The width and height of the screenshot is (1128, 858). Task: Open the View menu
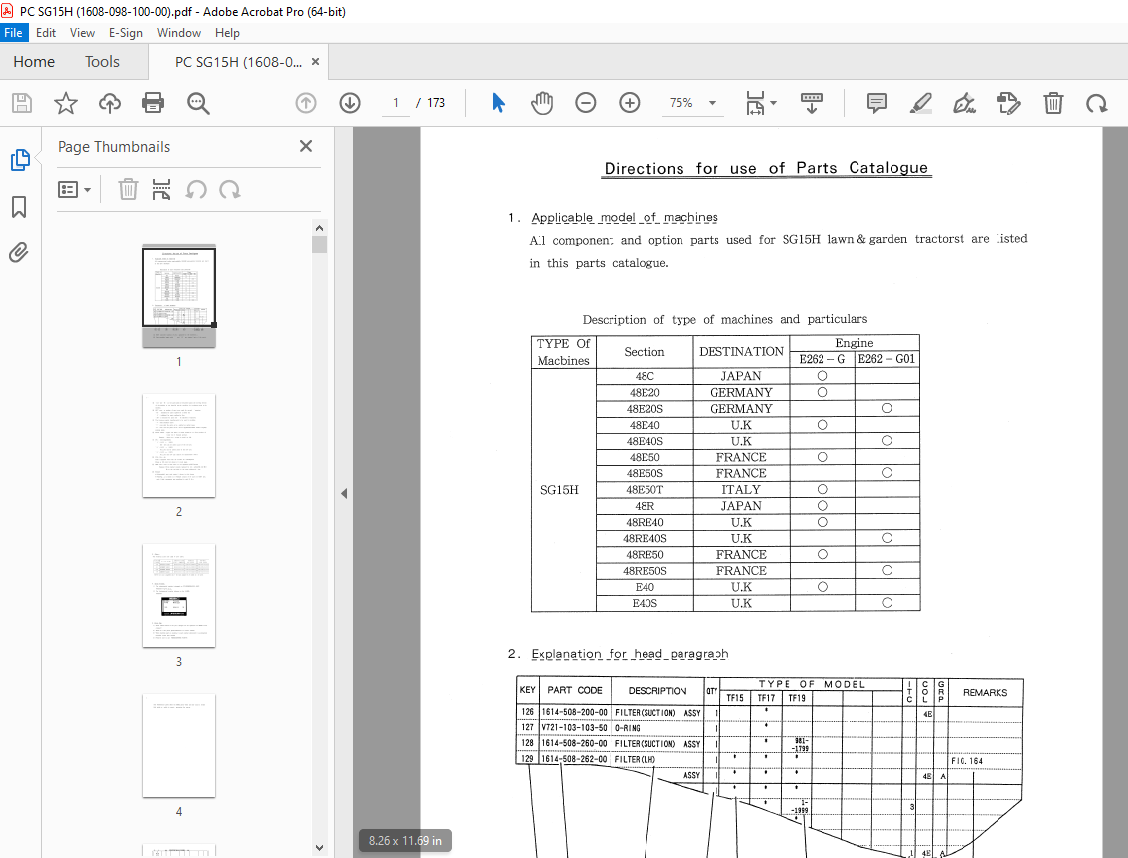(x=82, y=32)
